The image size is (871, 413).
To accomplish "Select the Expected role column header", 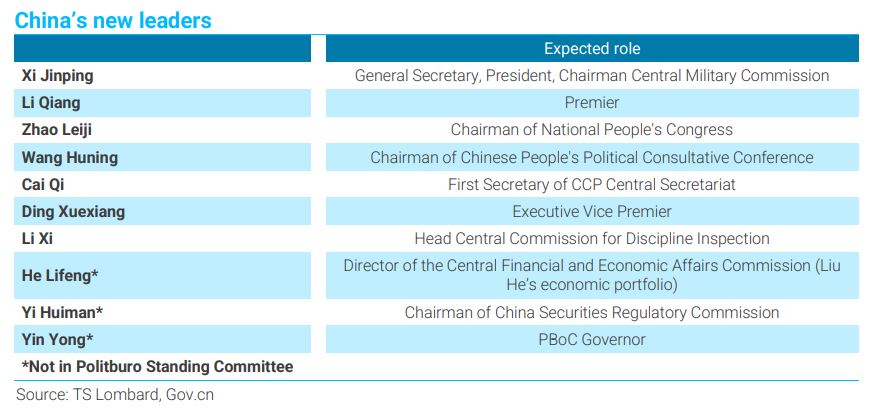I will pos(592,48).
